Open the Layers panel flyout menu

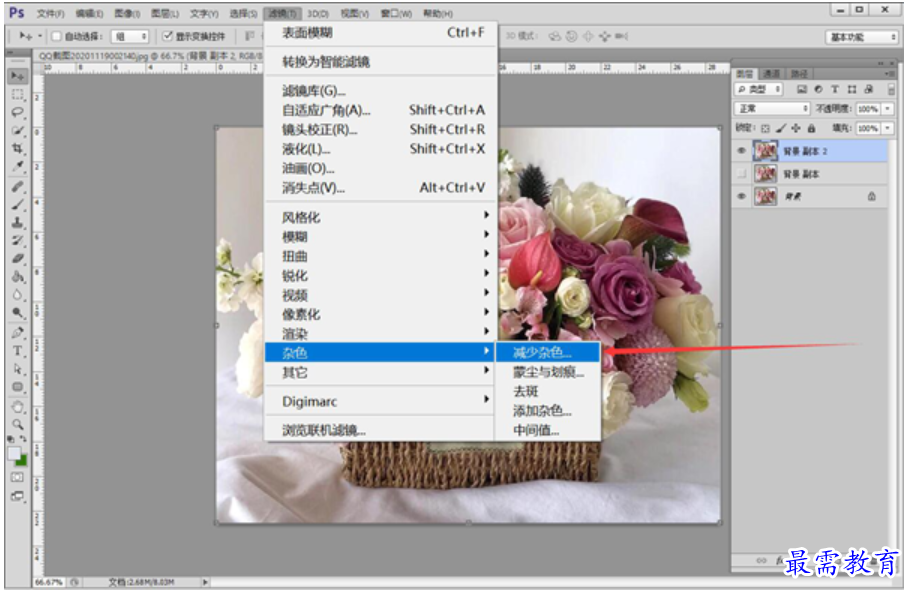tap(889, 74)
